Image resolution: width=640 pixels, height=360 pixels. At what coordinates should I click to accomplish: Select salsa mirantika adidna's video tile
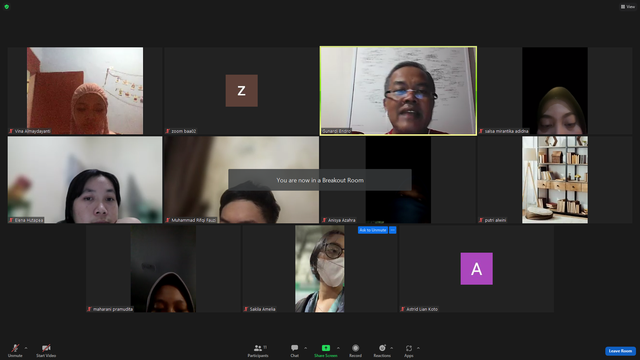555,91
